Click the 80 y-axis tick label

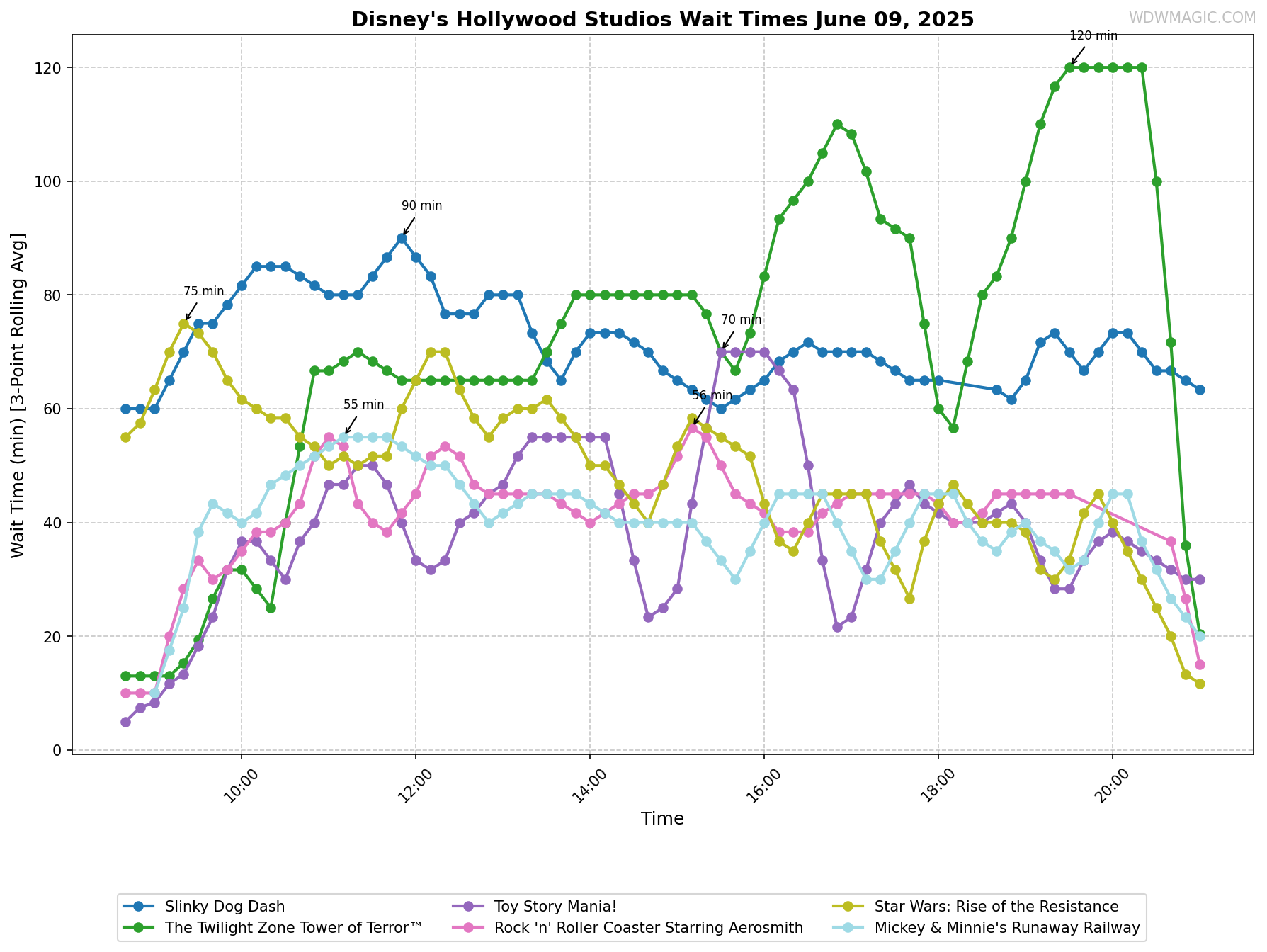pos(55,295)
